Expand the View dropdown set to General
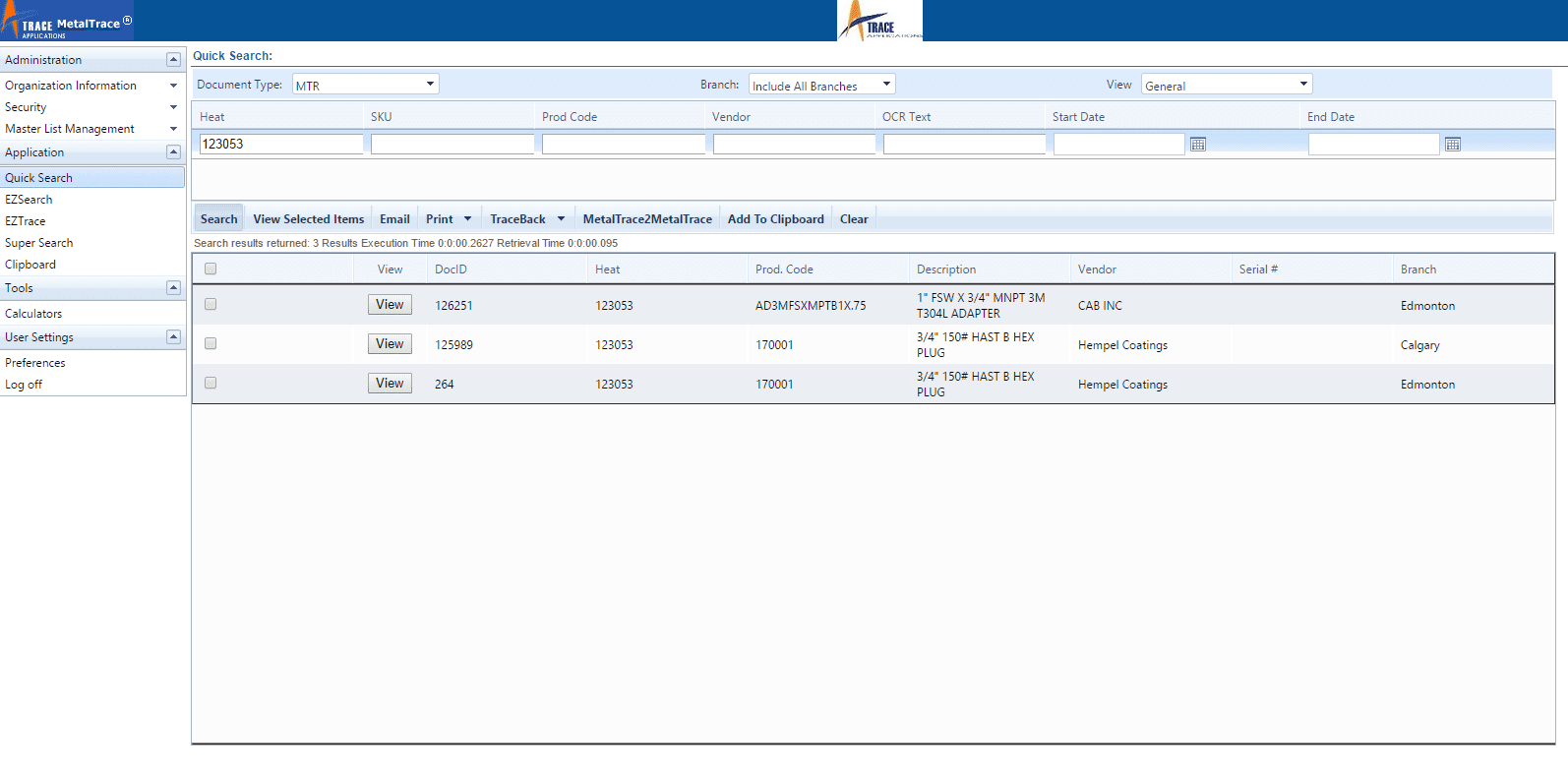Image resolution: width=1568 pixels, height=778 pixels. point(1226,86)
